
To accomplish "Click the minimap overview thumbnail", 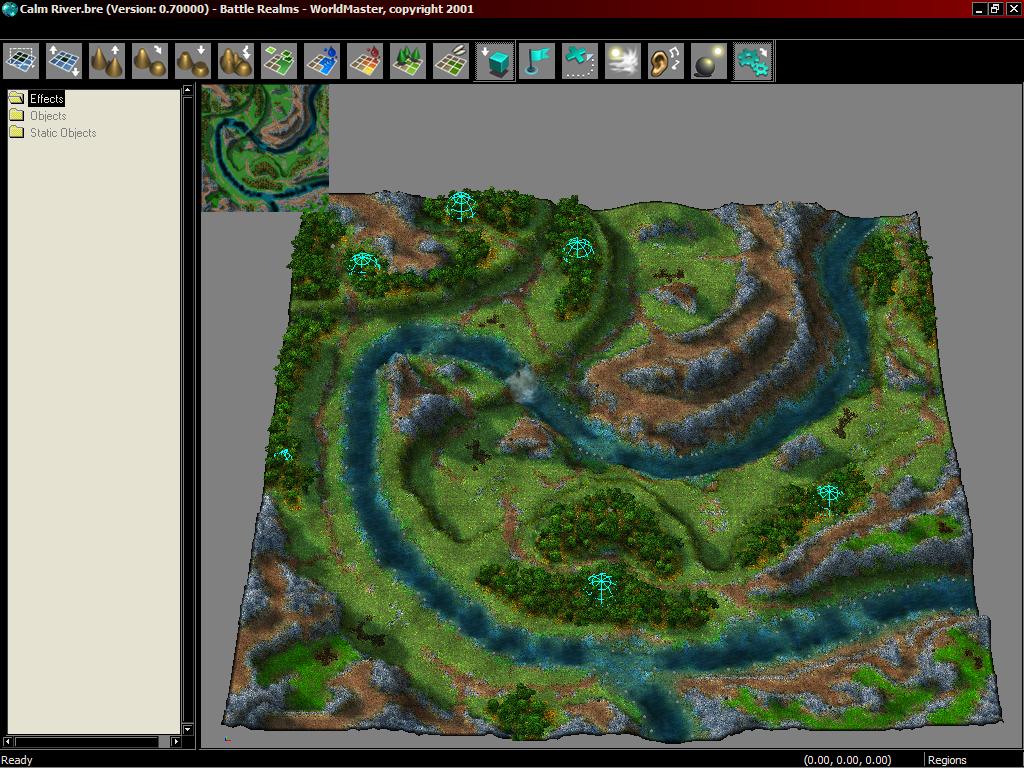I will pyautogui.click(x=265, y=147).
